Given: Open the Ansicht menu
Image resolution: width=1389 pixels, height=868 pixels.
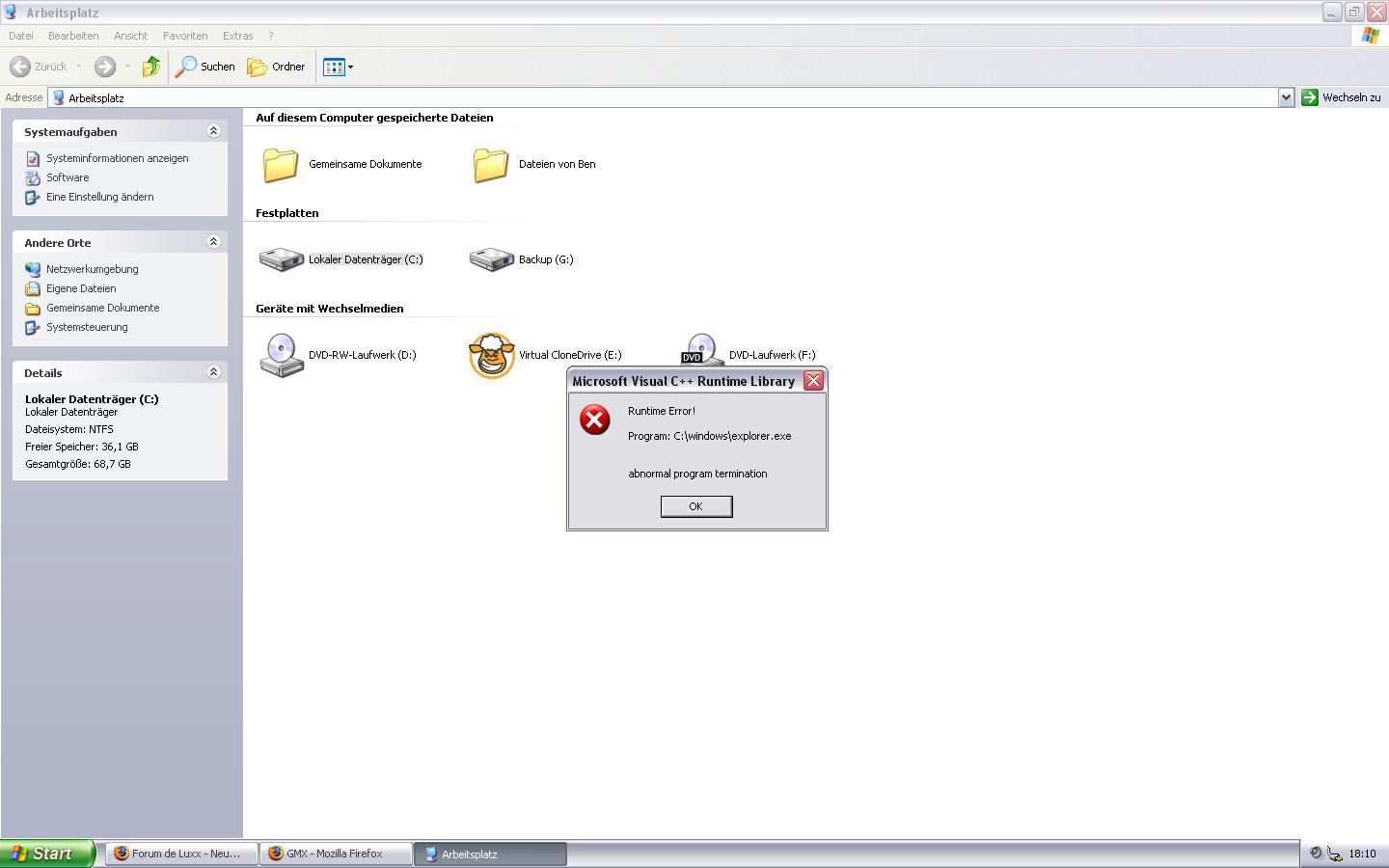Looking at the screenshot, I should tap(130, 36).
